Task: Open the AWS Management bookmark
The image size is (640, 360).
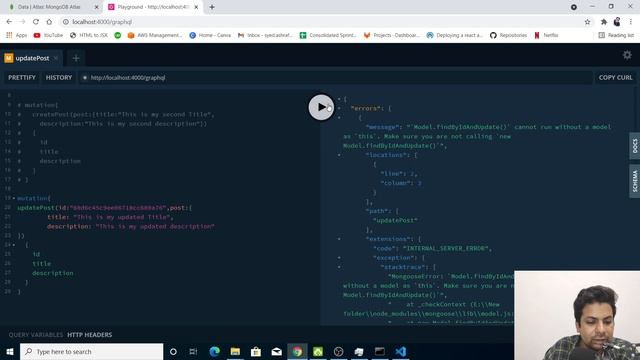Action: click(x=155, y=35)
